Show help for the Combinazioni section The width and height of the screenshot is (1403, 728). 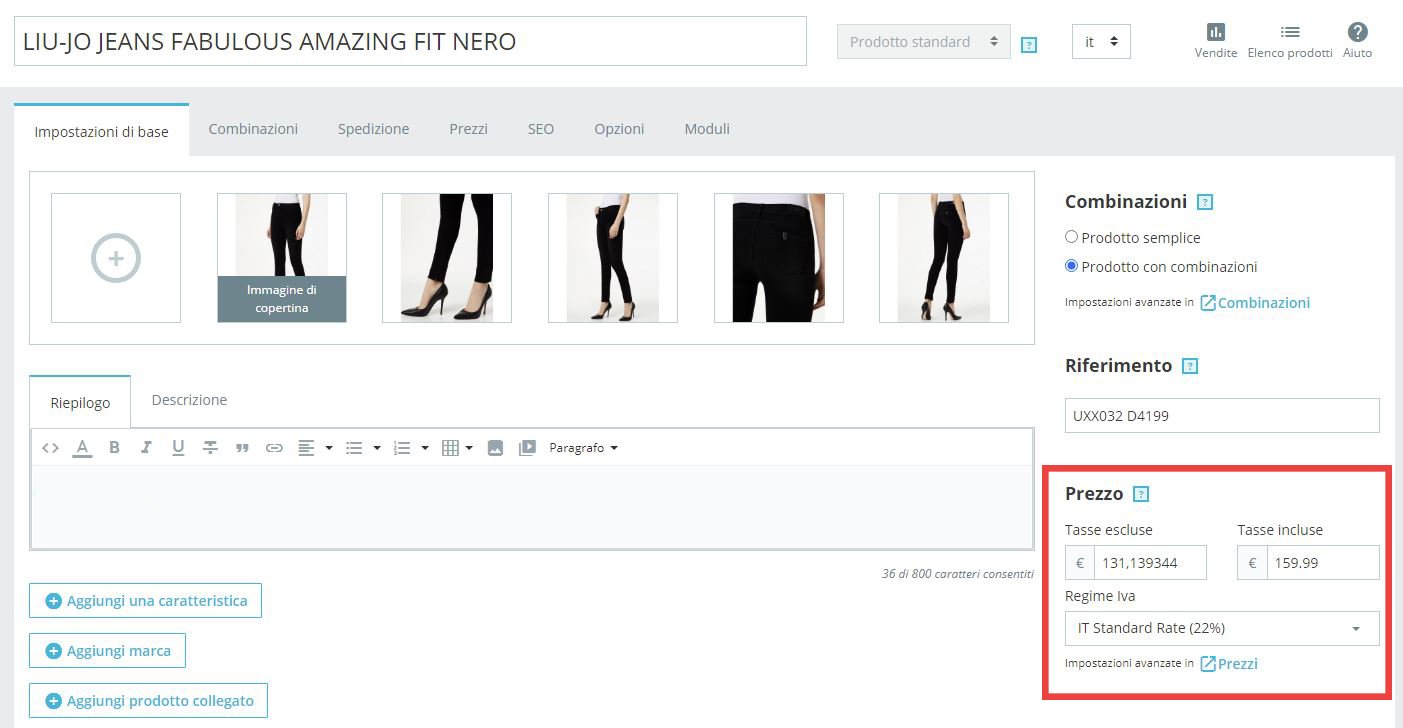[1205, 202]
